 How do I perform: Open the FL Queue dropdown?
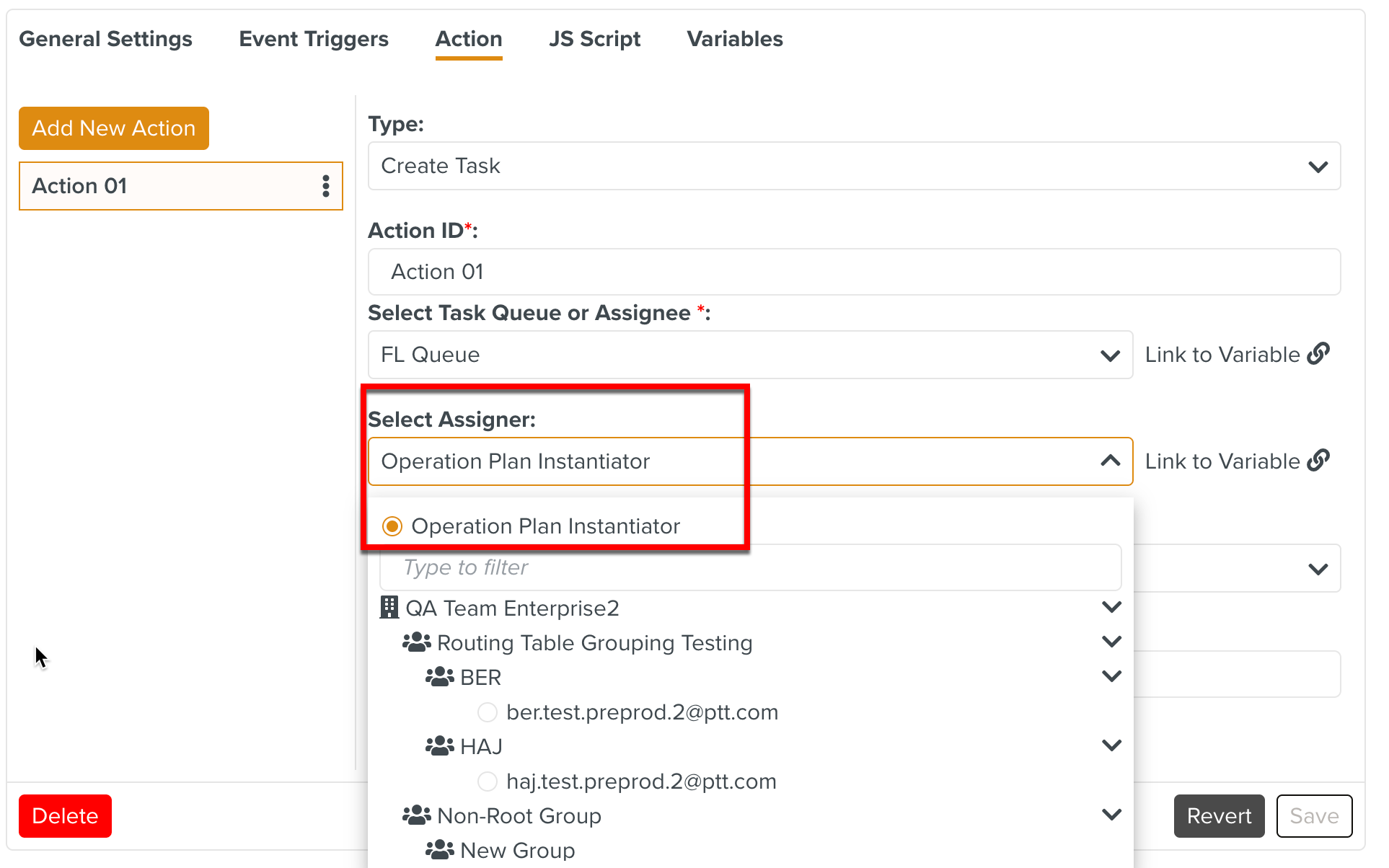pos(750,355)
